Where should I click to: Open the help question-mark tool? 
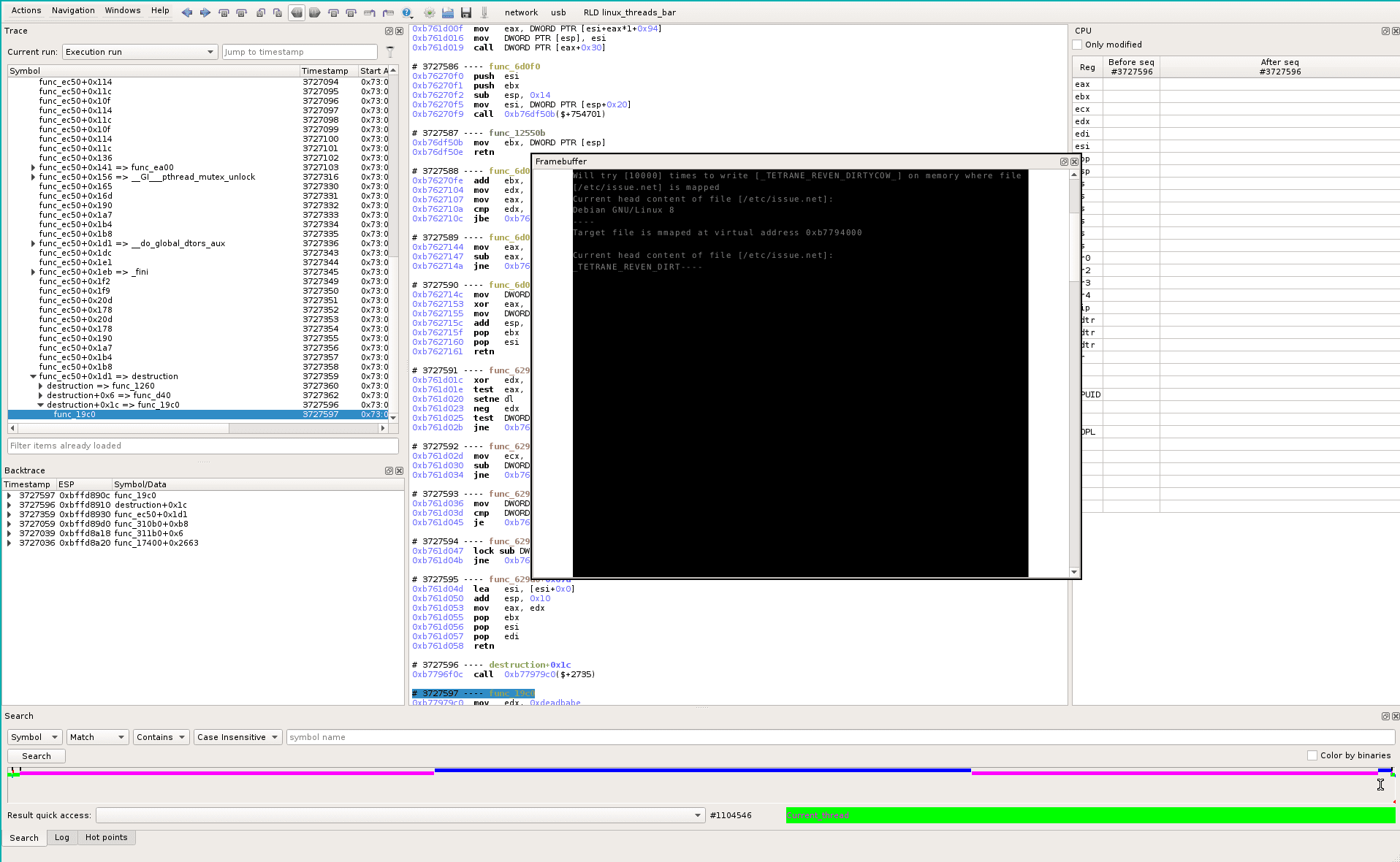[x=407, y=12]
